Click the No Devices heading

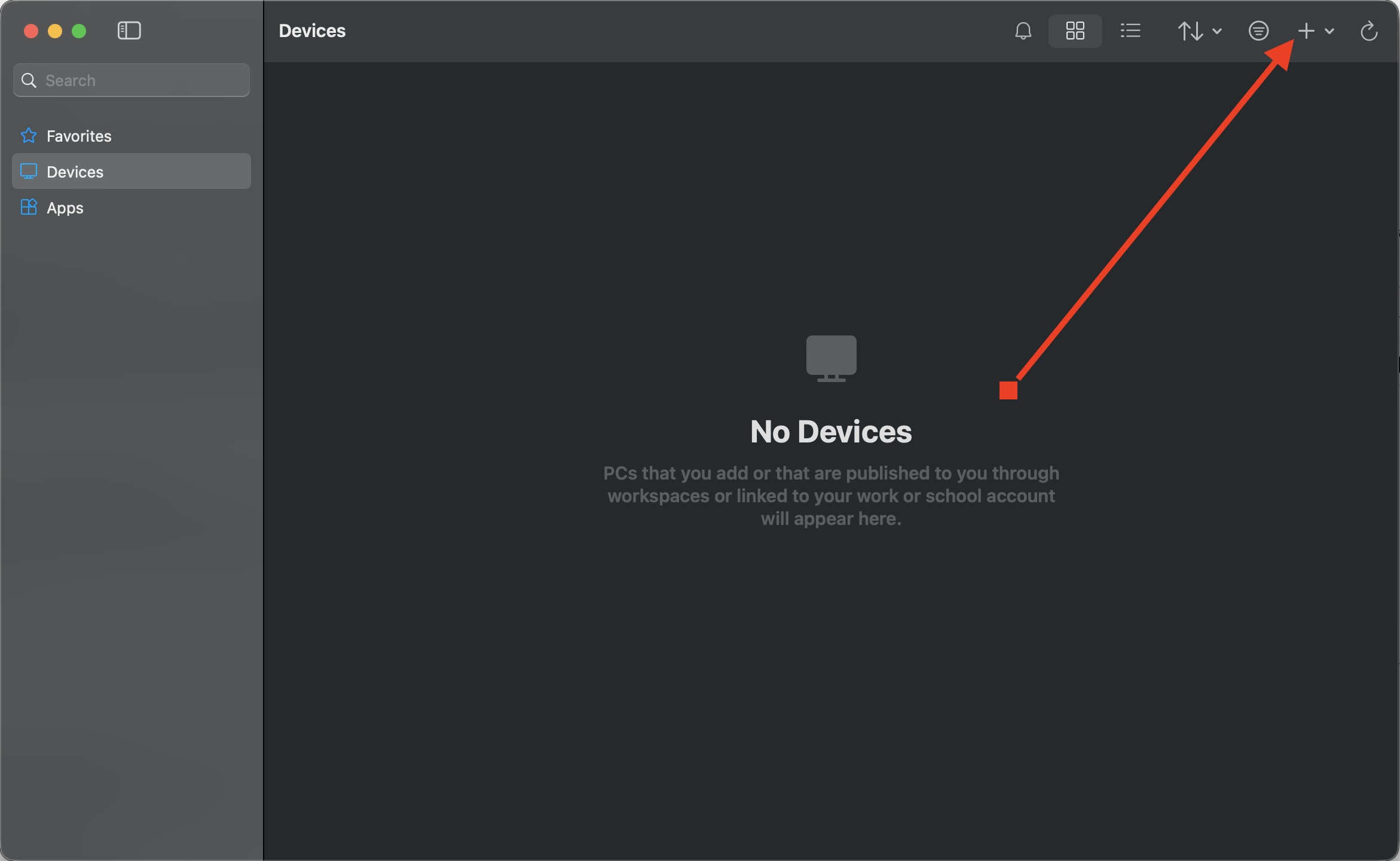click(x=831, y=432)
